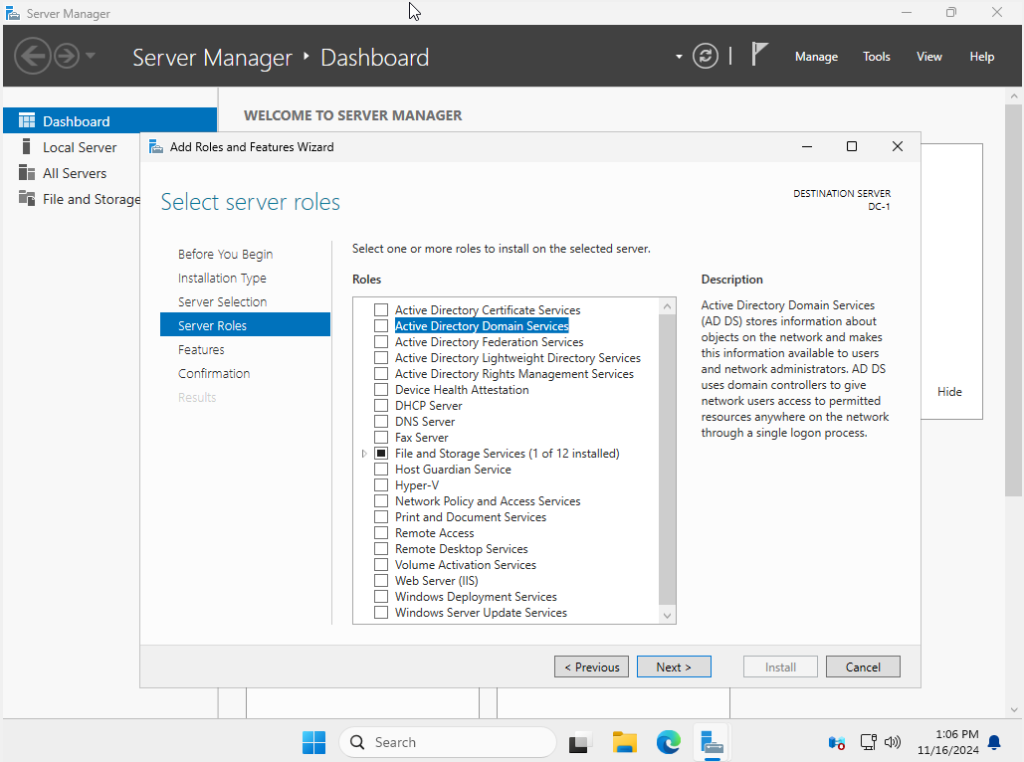Click the roles list scroll-down arrow
Viewport: 1024px width, 762px height.
coord(667,615)
